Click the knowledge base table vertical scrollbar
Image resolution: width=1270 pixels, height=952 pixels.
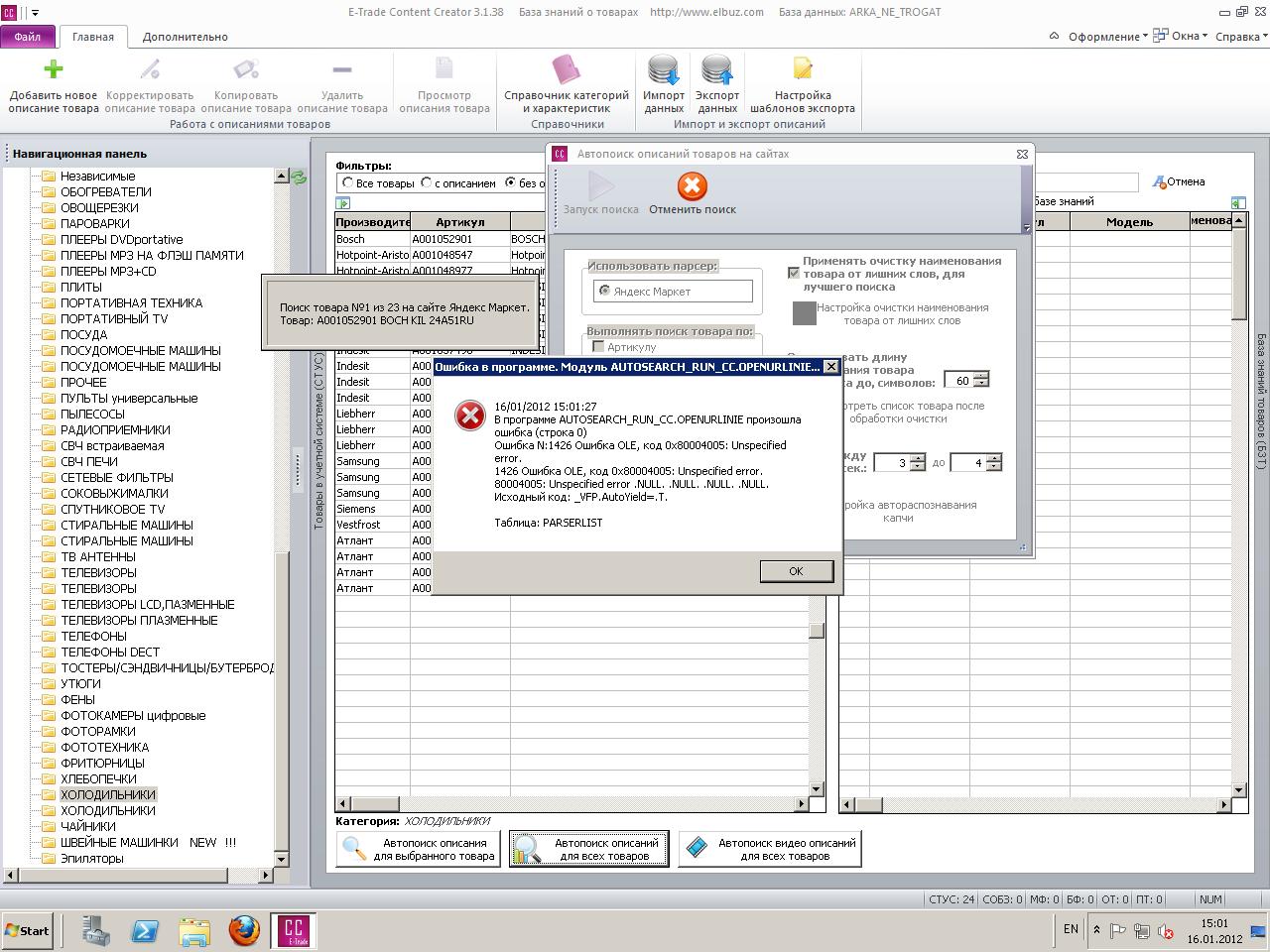pos(1239,504)
